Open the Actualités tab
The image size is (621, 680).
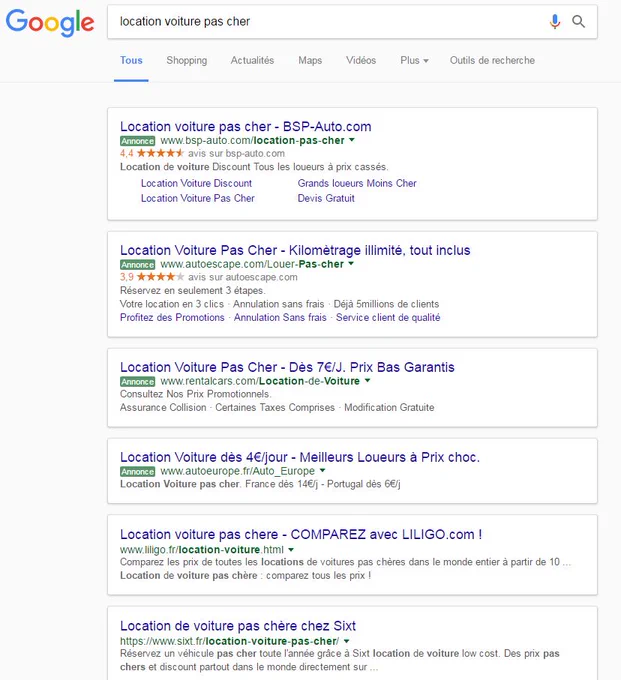[x=252, y=60]
